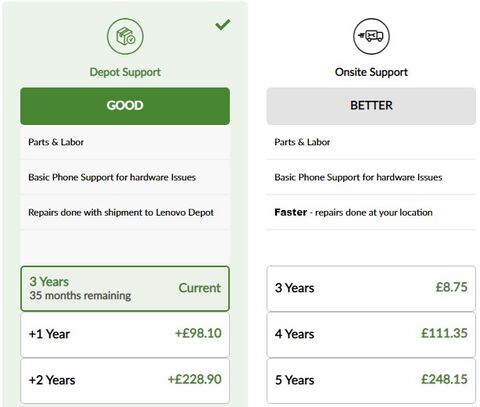Click Basic Phone Support row in Depot column
The height and width of the screenshot is (407, 480).
[125, 177]
